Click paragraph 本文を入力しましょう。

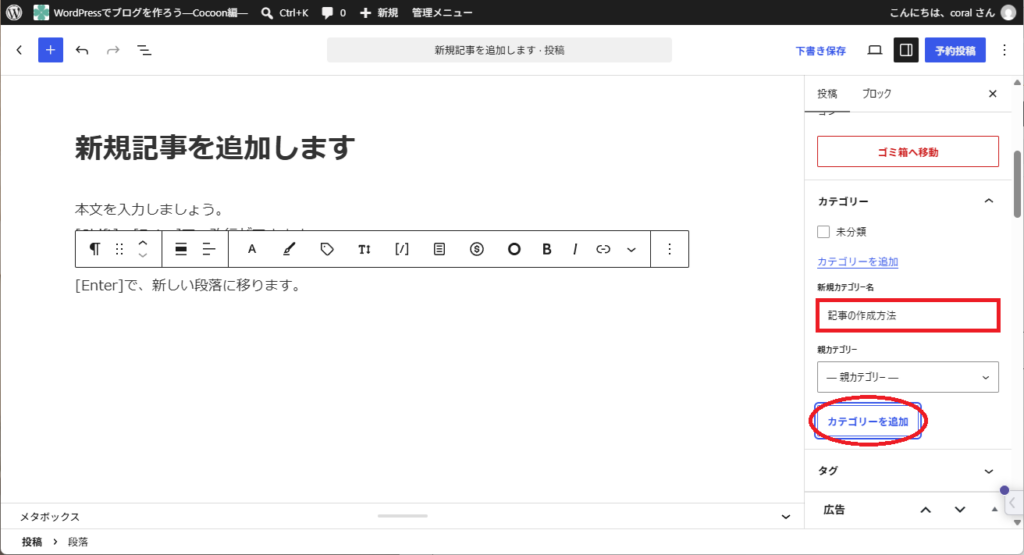[150, 210]
